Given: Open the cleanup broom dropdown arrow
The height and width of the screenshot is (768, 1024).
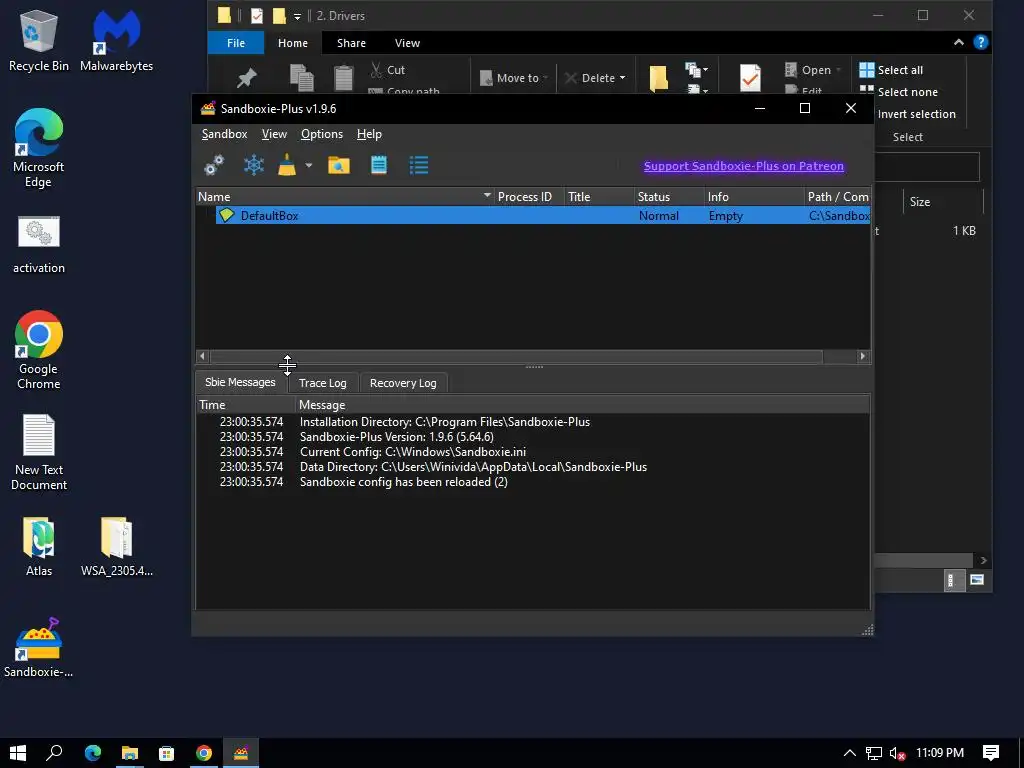Looking at the screenshot, I should pyautogui.click(x=309, y=165).
